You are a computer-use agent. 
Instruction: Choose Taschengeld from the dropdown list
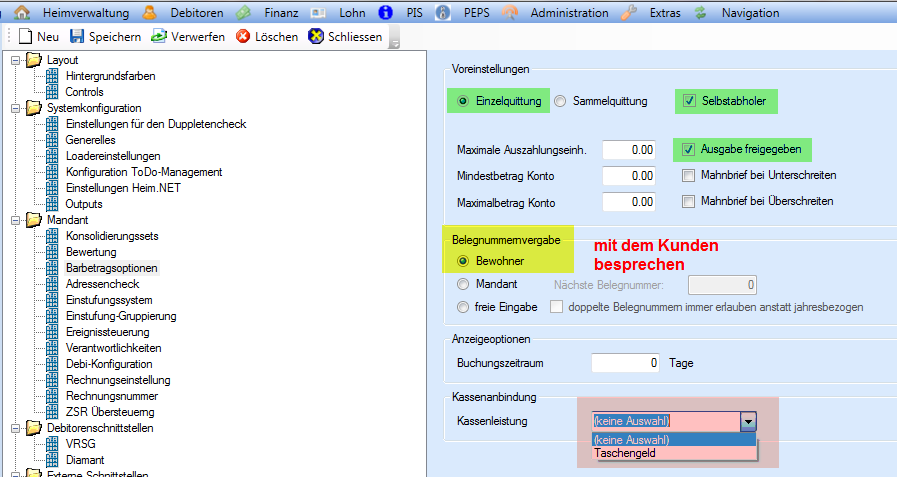click(x=674, y=453)
